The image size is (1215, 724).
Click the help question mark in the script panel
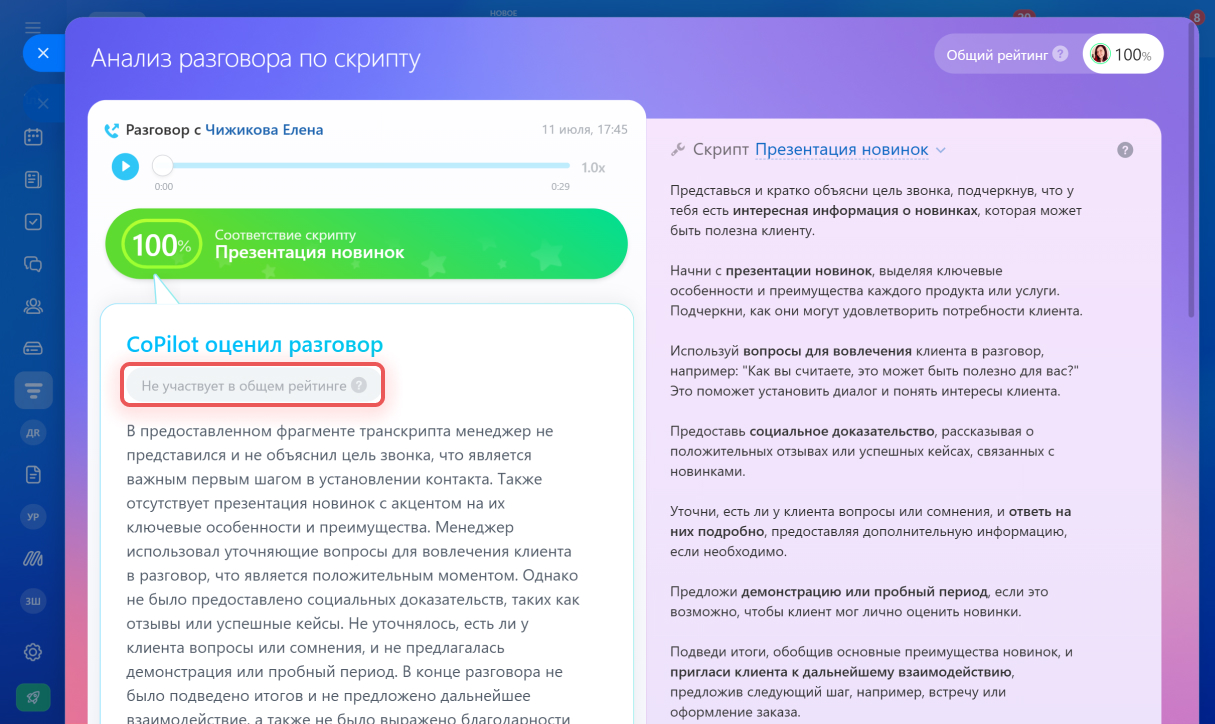[1125, 150]
